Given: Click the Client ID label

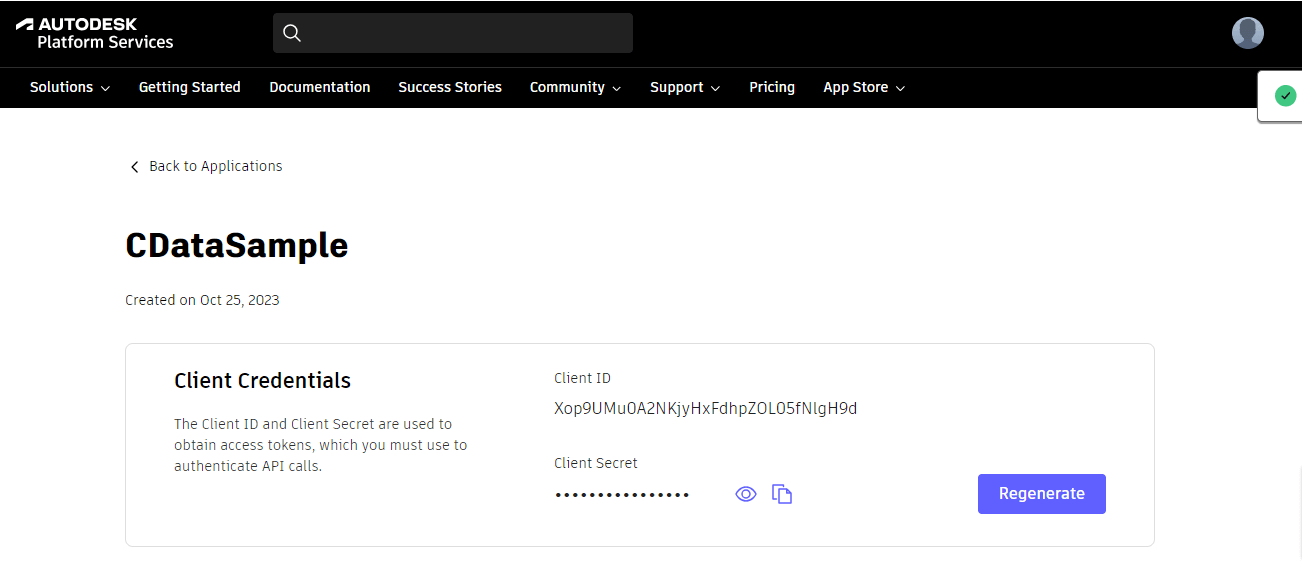Looking at the screenshot, I should click(x=582, y=378).
